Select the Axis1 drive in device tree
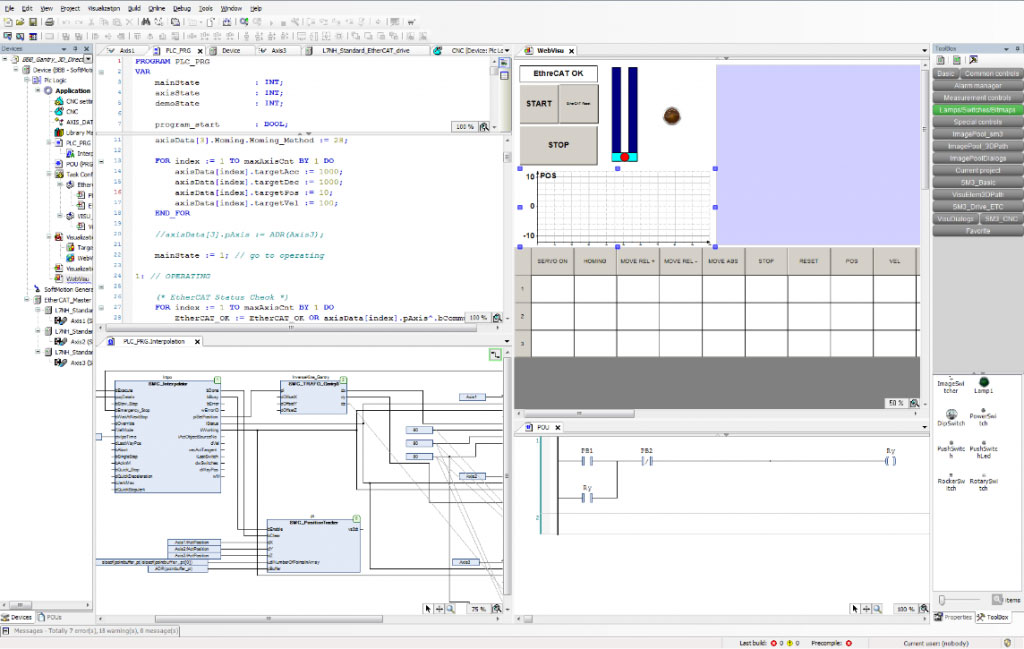This screenshot has height=649, width=1024. click(72, 321)
